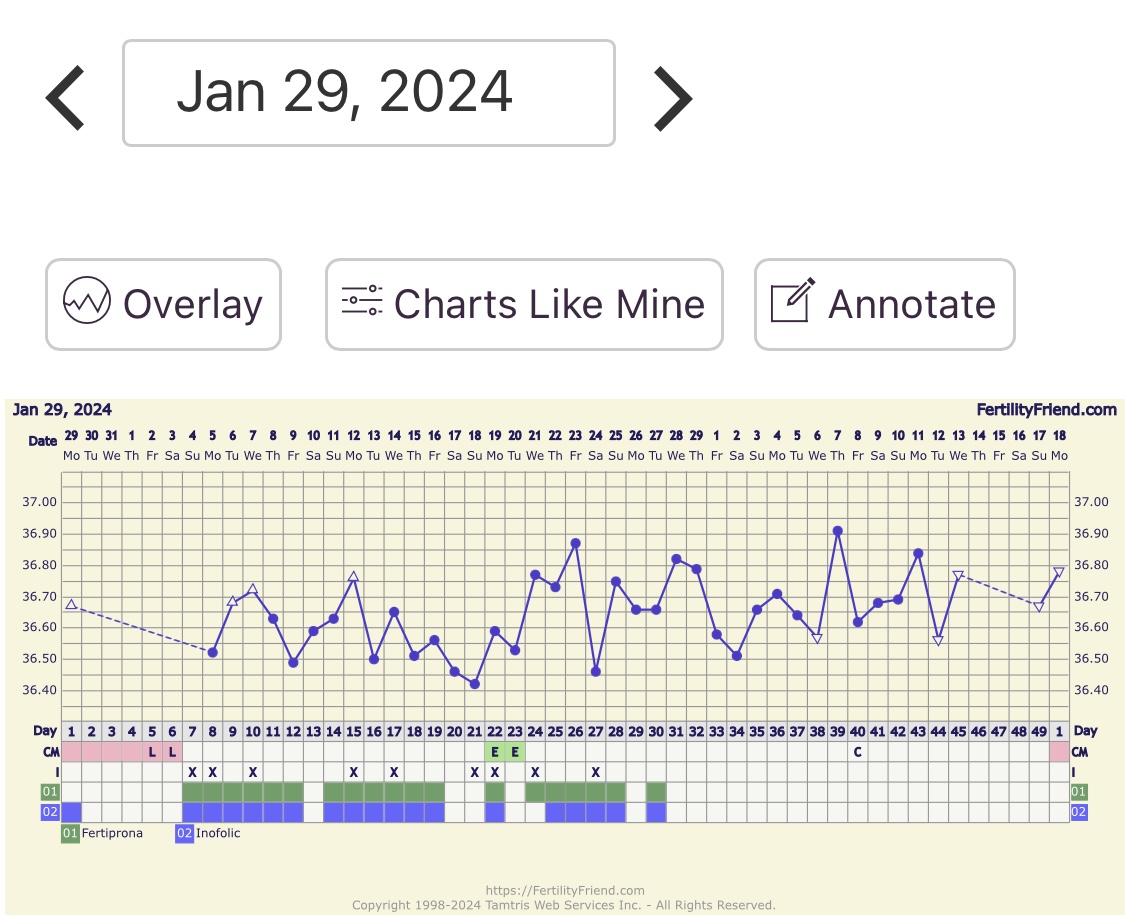Click the pink L cell on day 5
Image resolution: width=1125 pixels, height=916 pixels.
point(152,752)
